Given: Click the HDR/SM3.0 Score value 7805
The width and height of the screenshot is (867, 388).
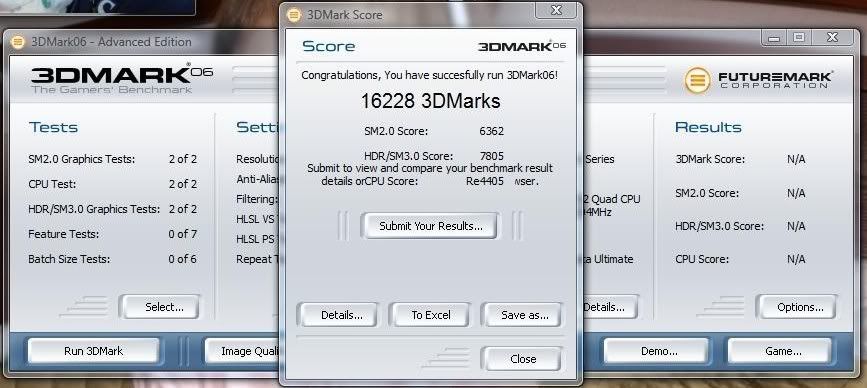Looking at the screenshot, I should pyautogui.click(x=492, y=156).
